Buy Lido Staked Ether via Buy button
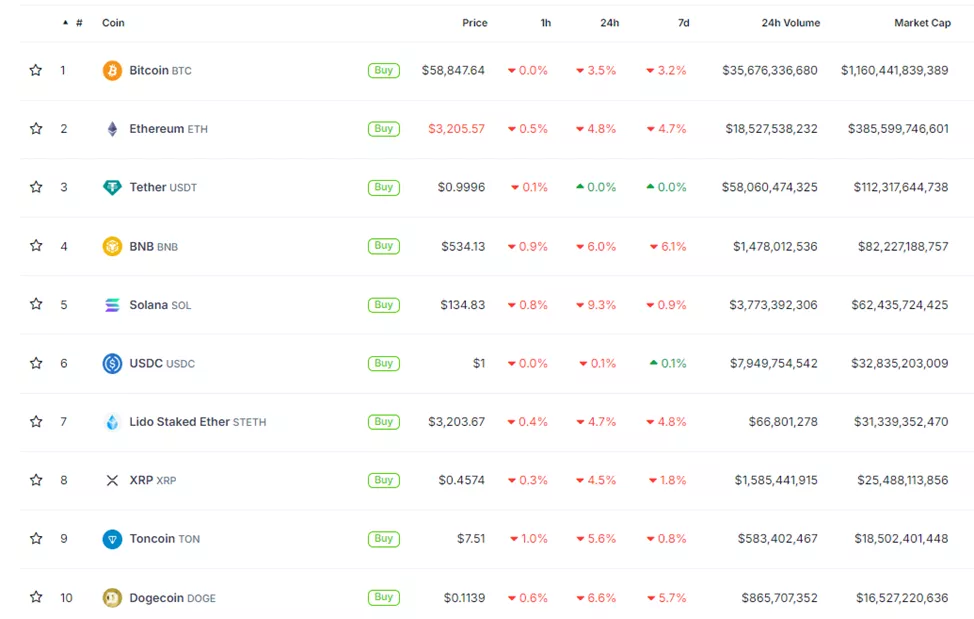The width and height of the screenshot is (974, 619). 384,422
